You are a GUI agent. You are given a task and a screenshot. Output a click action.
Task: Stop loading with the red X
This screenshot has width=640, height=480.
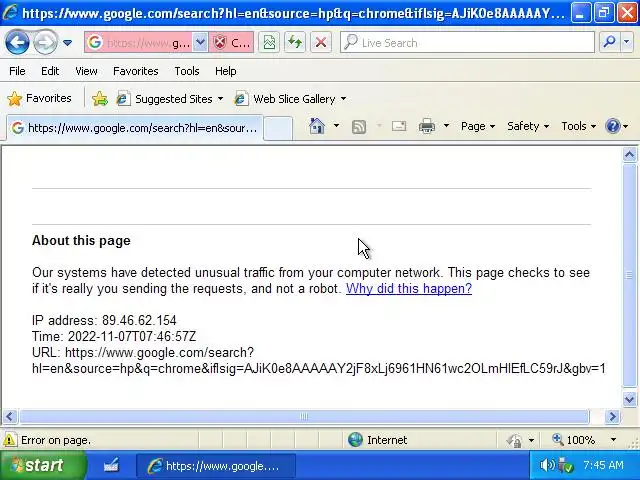[x=321, y=42]
